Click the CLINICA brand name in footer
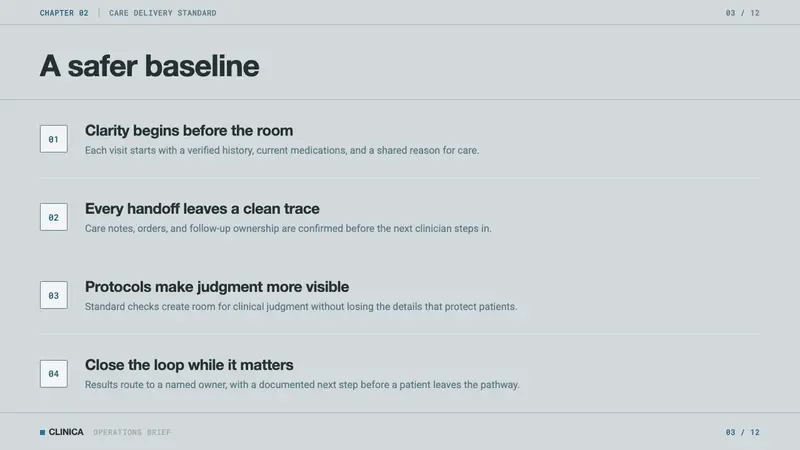The width and height of the screenshot is (800, 450). [x=66, y=432]
